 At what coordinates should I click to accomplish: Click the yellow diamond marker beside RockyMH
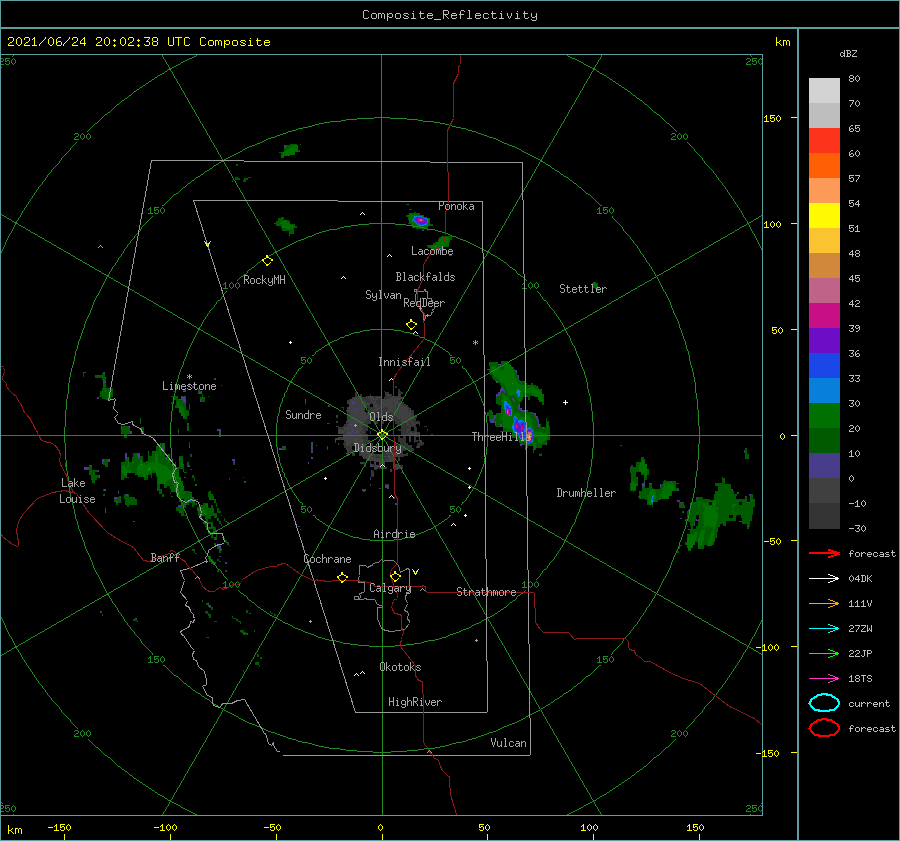click(x=267, y=261)
